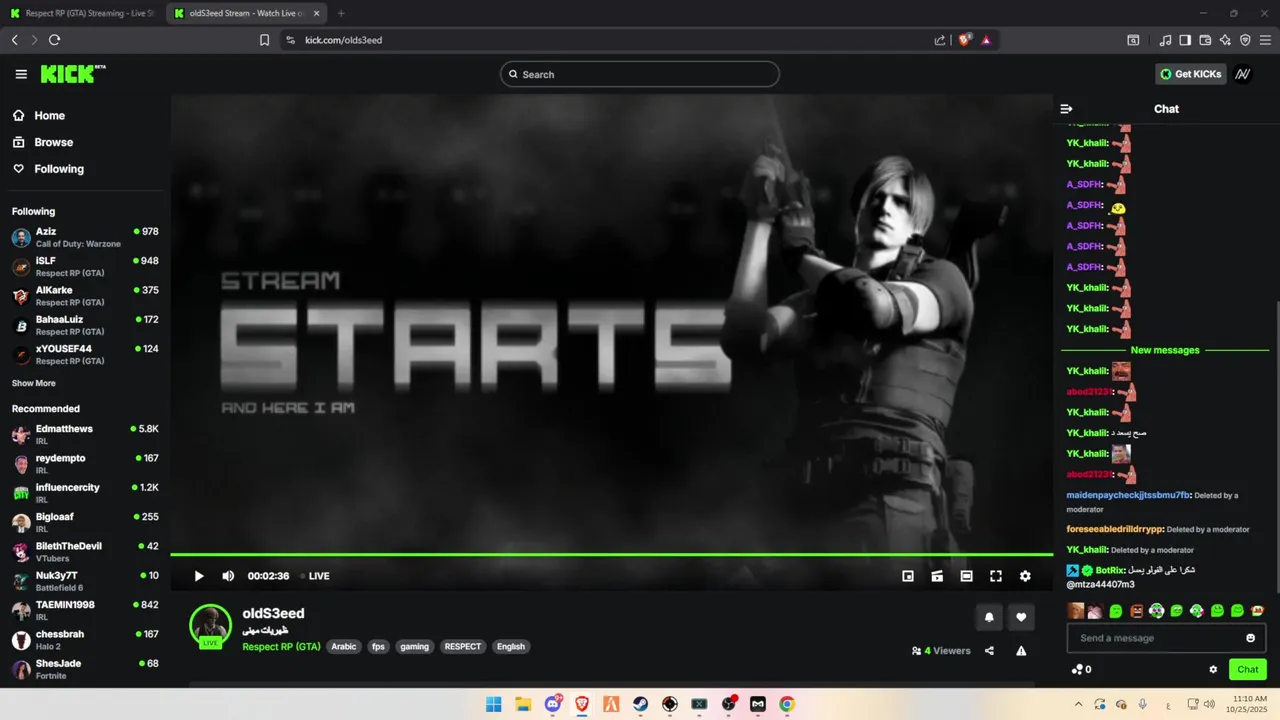
Task: Open channel points balance
Action: [x=1081, y=670]
